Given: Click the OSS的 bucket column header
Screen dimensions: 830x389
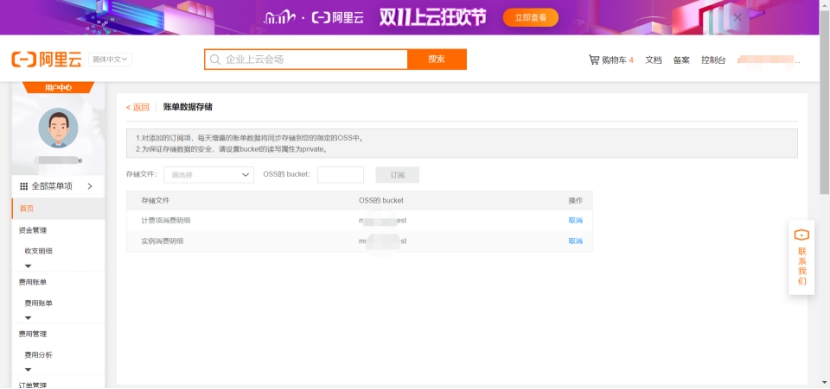Looking at the screenshot, I should [381, 201].
